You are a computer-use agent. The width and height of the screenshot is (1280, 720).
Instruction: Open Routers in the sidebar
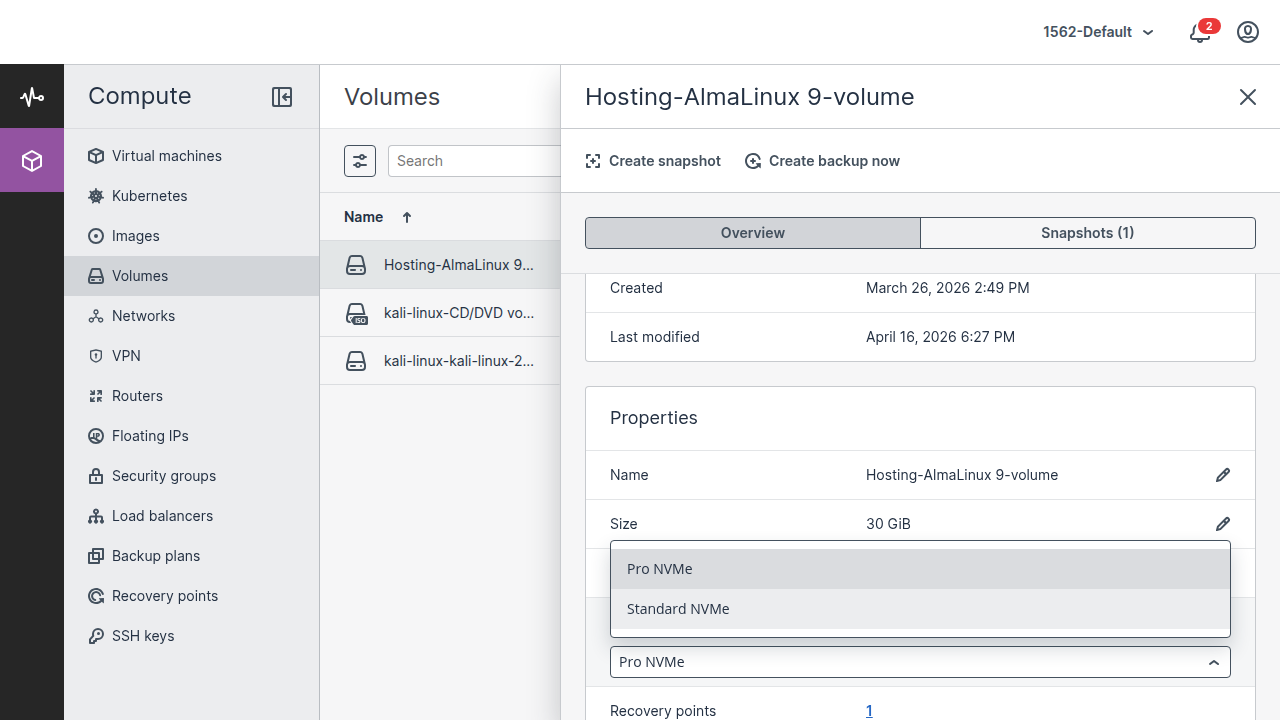191,396
